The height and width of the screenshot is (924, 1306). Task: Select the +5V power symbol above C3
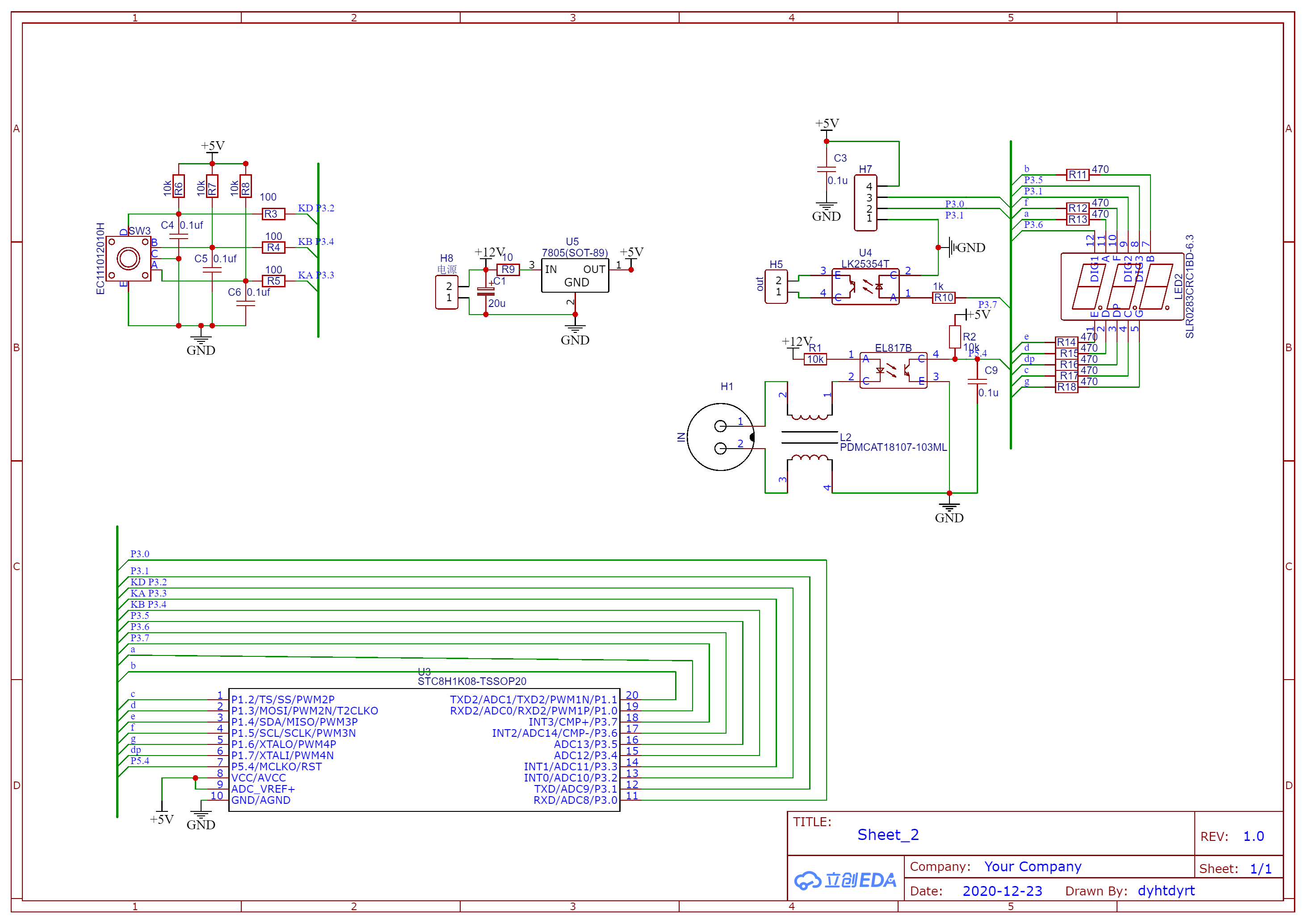827,125
